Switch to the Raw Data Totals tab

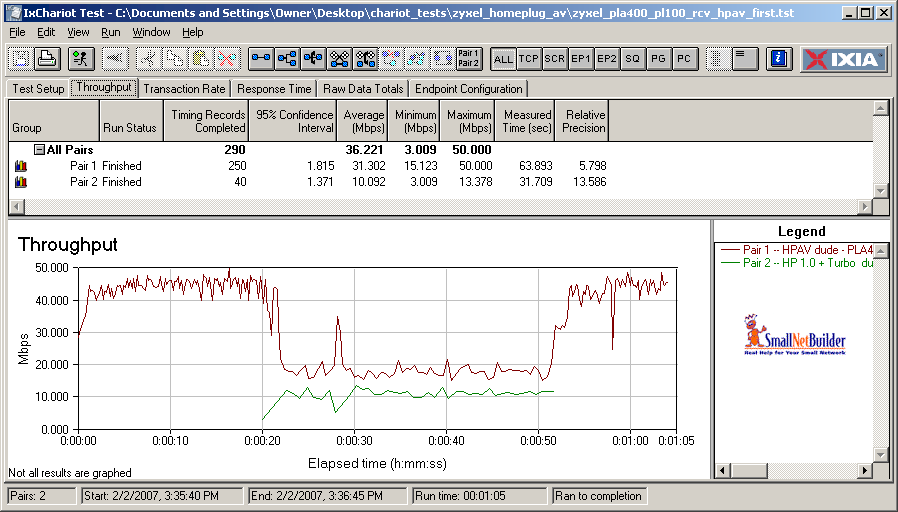click(363, 89)
